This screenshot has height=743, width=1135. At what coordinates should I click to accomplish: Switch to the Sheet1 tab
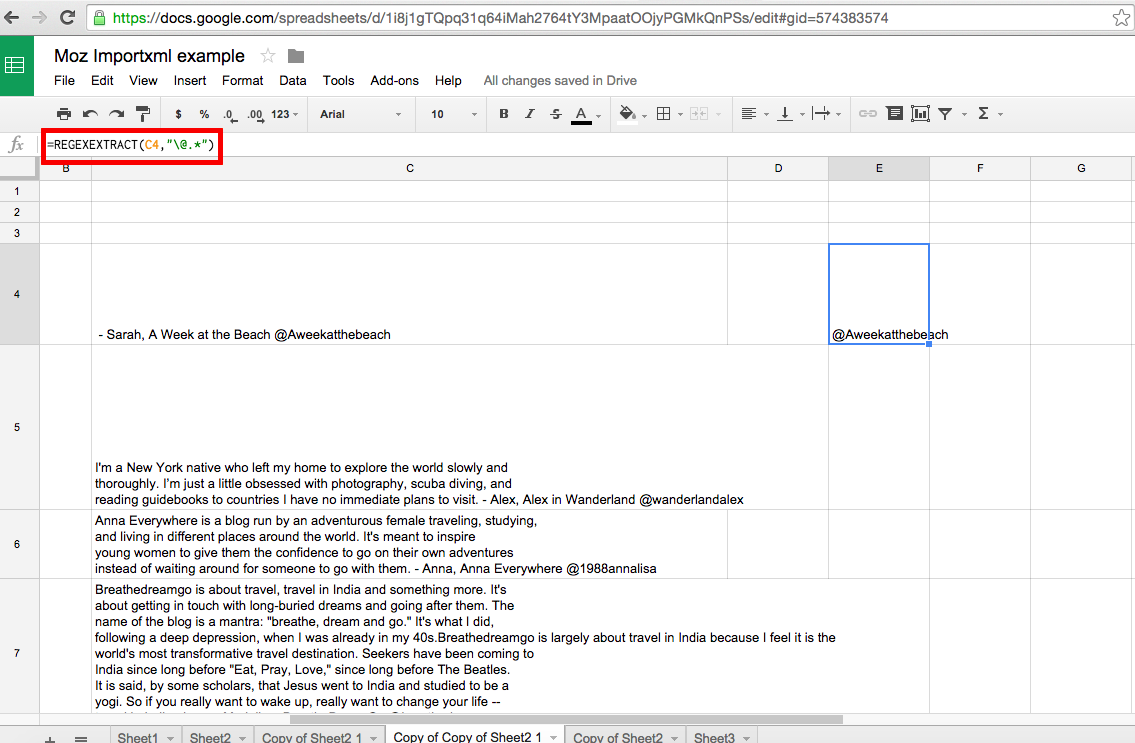tap(138, 737)
